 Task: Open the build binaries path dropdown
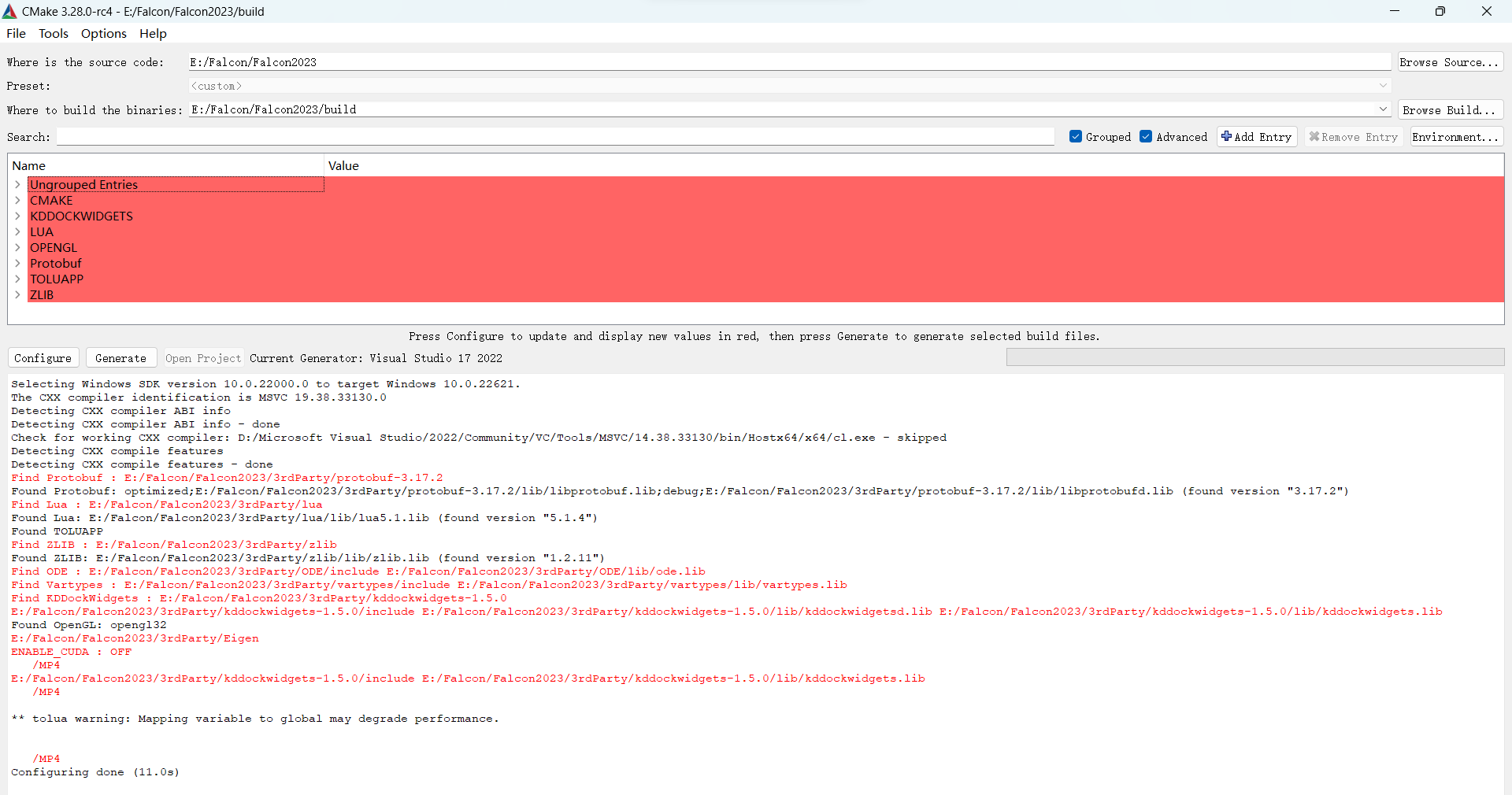pyautogui.click(x=1383, y=109)
